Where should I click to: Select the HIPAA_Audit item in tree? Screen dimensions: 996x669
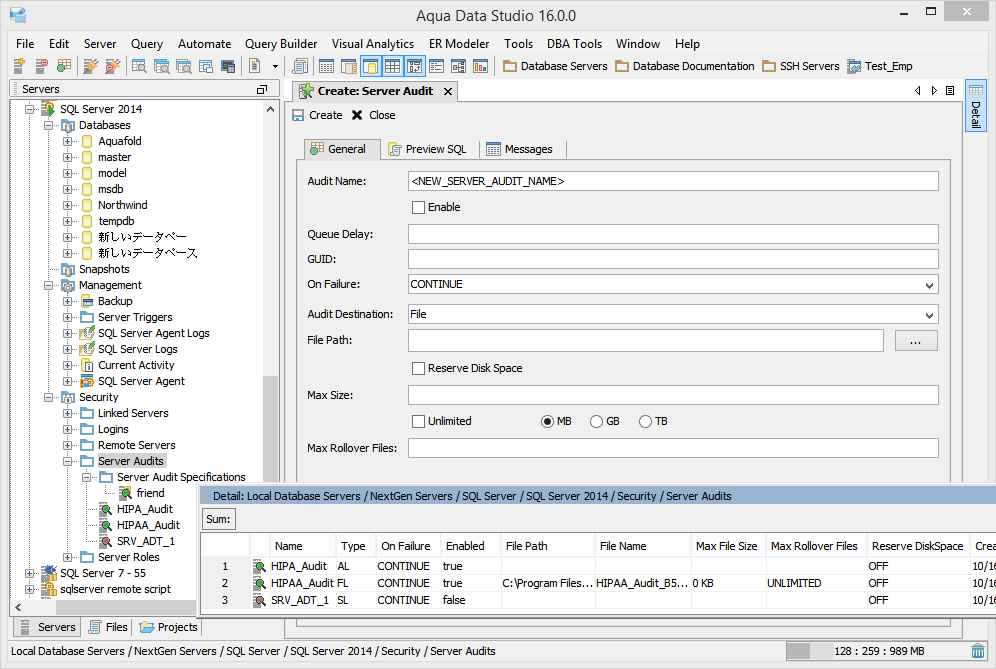pyautogui.click(x=148, y=525)
